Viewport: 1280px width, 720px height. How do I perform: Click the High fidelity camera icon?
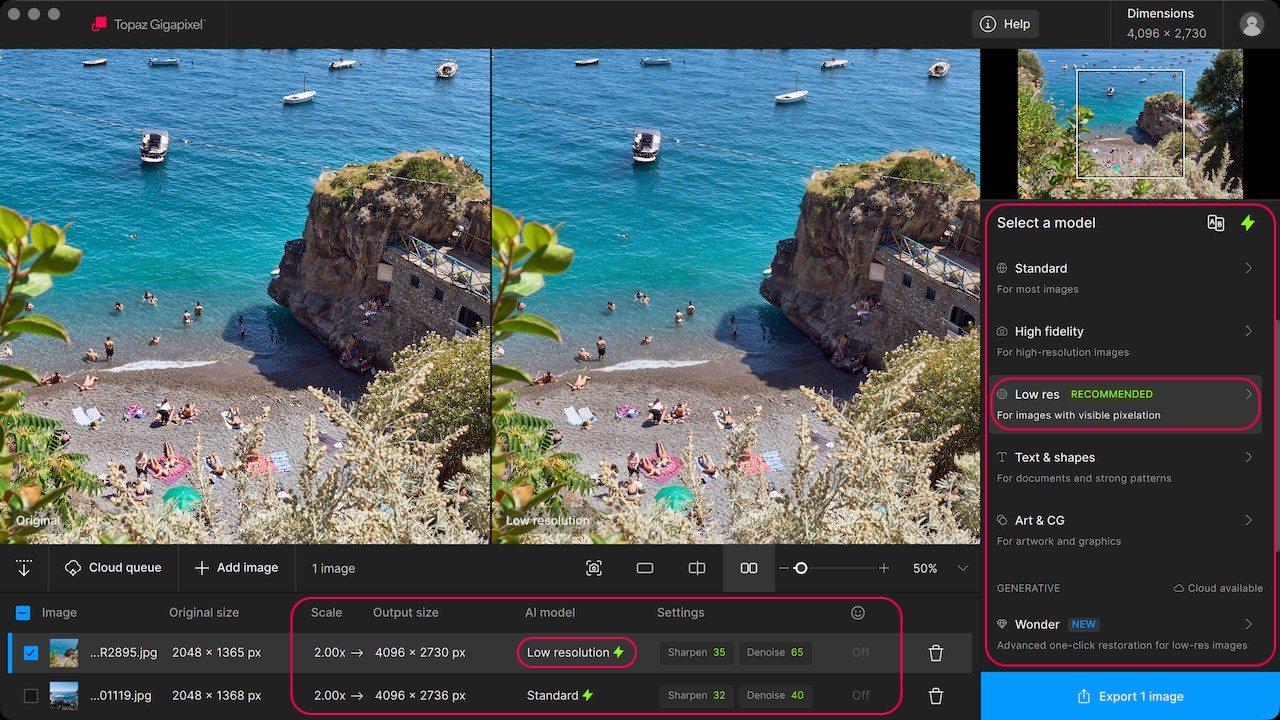point(1002,331)
